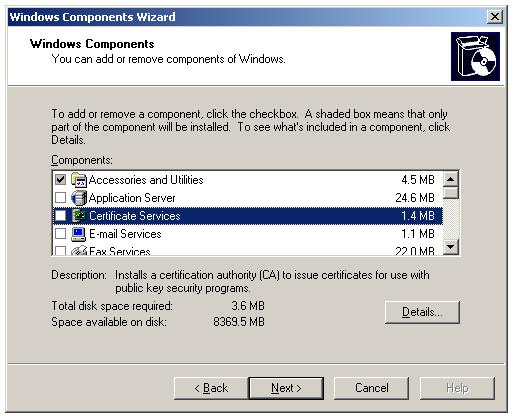Tick the Certificate Services checkbox
The image size is (517, 417).
(x=60, y=216)
